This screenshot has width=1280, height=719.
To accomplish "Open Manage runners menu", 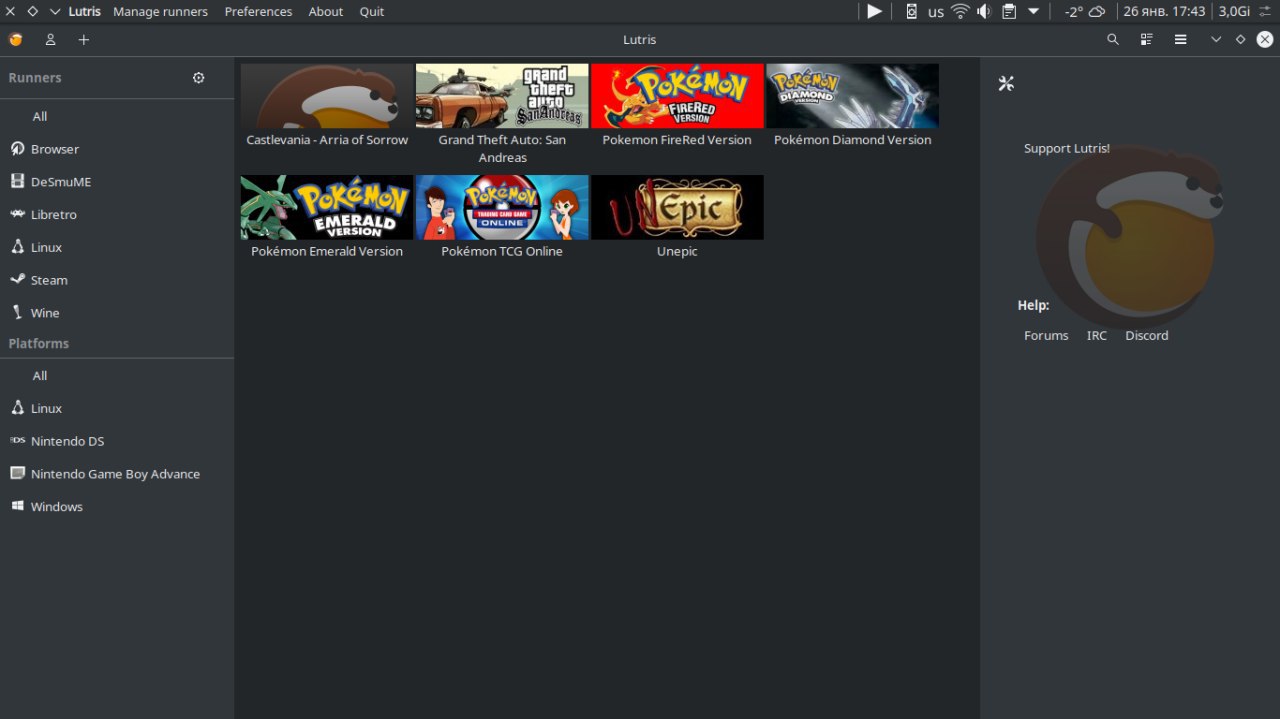I will tap(160, 12).
